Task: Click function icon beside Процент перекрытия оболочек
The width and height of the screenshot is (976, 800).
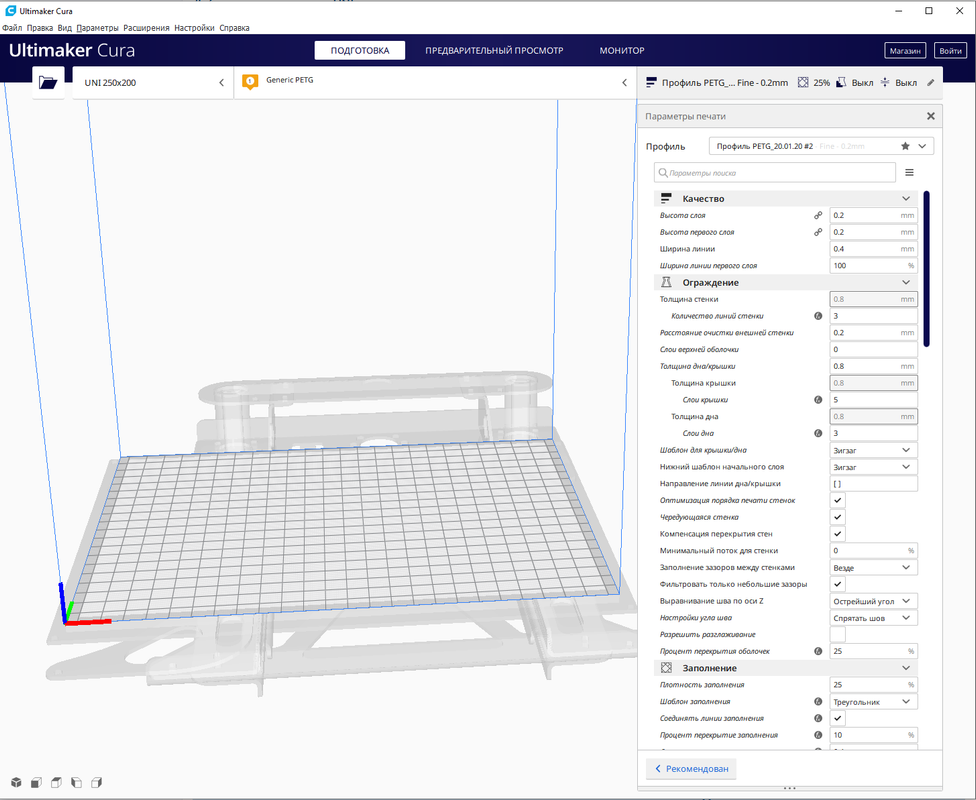Action: pos(818,651)
